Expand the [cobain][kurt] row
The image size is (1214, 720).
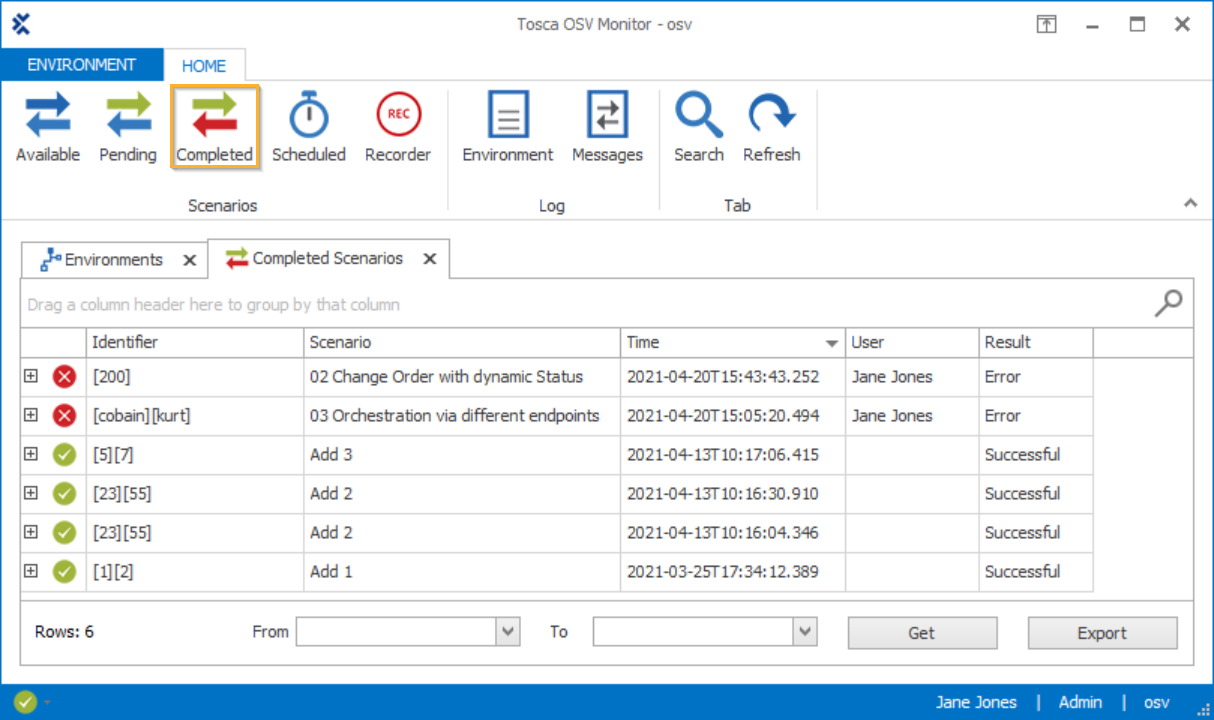tap(31, 415)
